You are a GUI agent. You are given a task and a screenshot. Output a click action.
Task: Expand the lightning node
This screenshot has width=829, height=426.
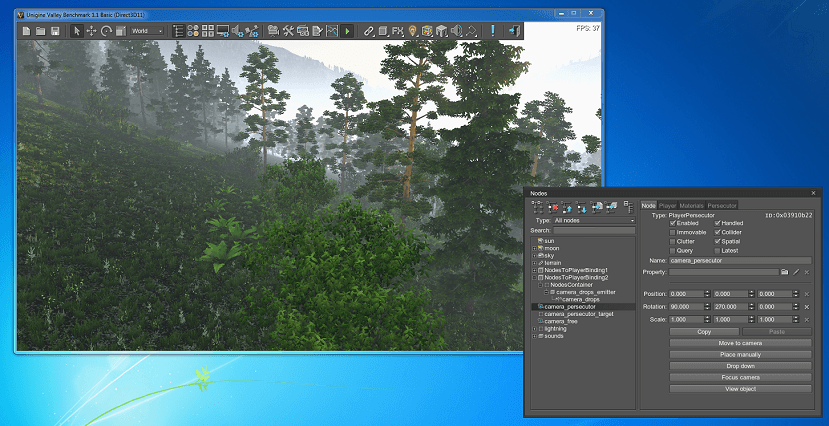pyautogui.click(x=535, y=329)
